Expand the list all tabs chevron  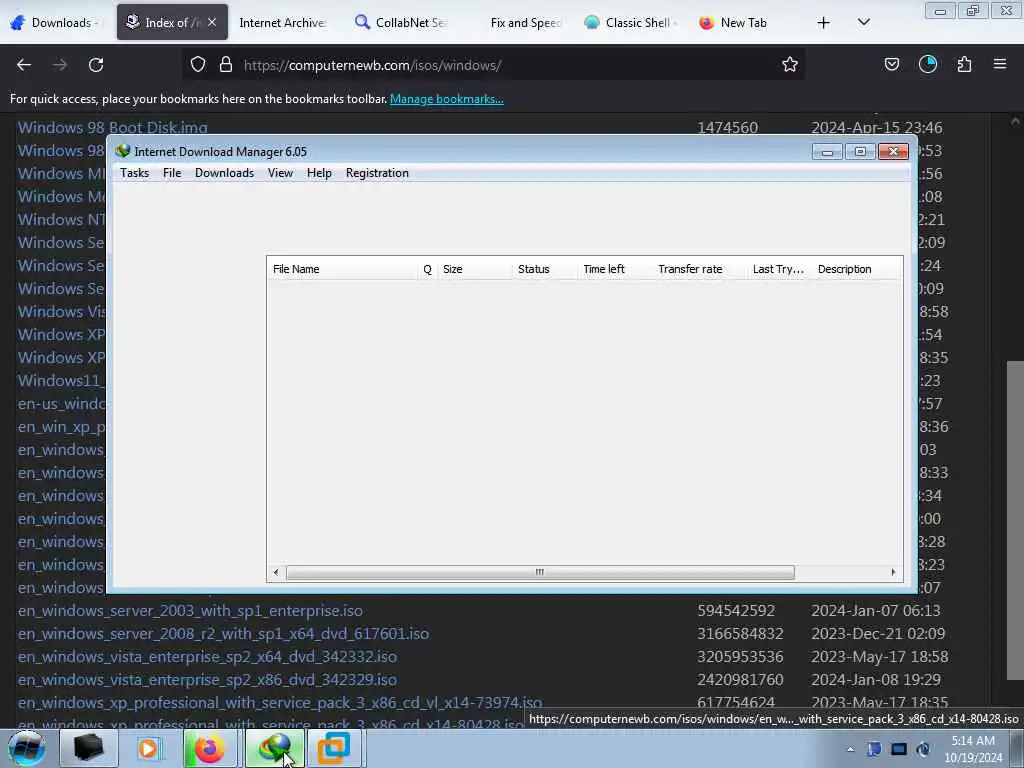click(x=863, y=23)
